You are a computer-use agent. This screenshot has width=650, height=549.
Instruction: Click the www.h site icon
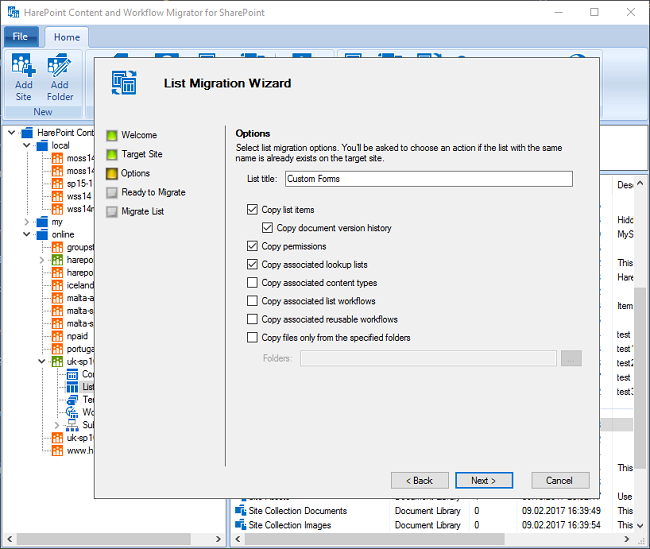[57, 451]
